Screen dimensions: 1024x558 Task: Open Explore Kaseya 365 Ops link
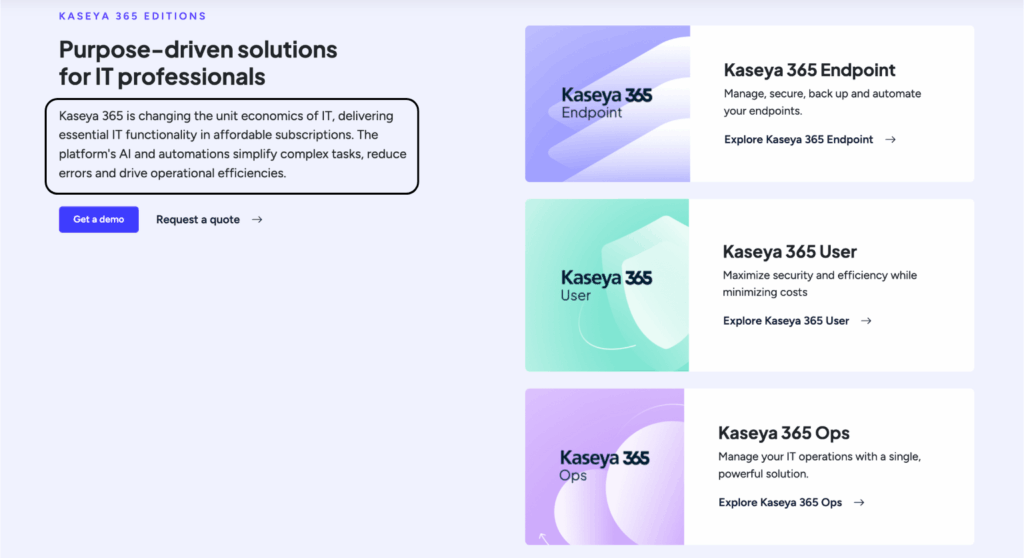tap(780, 502)
